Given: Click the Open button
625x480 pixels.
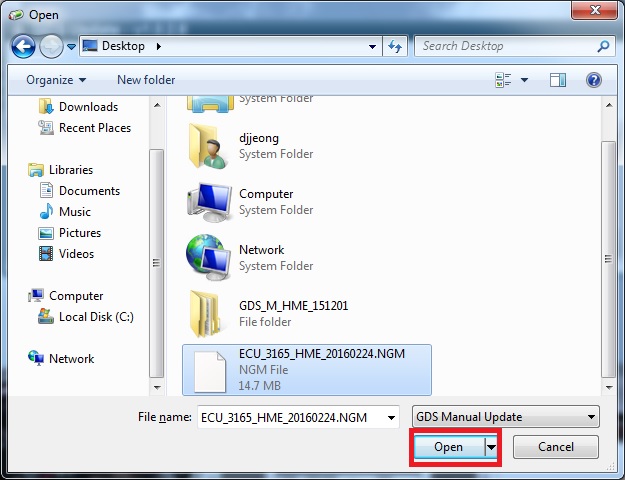Looking at the screenshot, I should (x=449, y=447).
